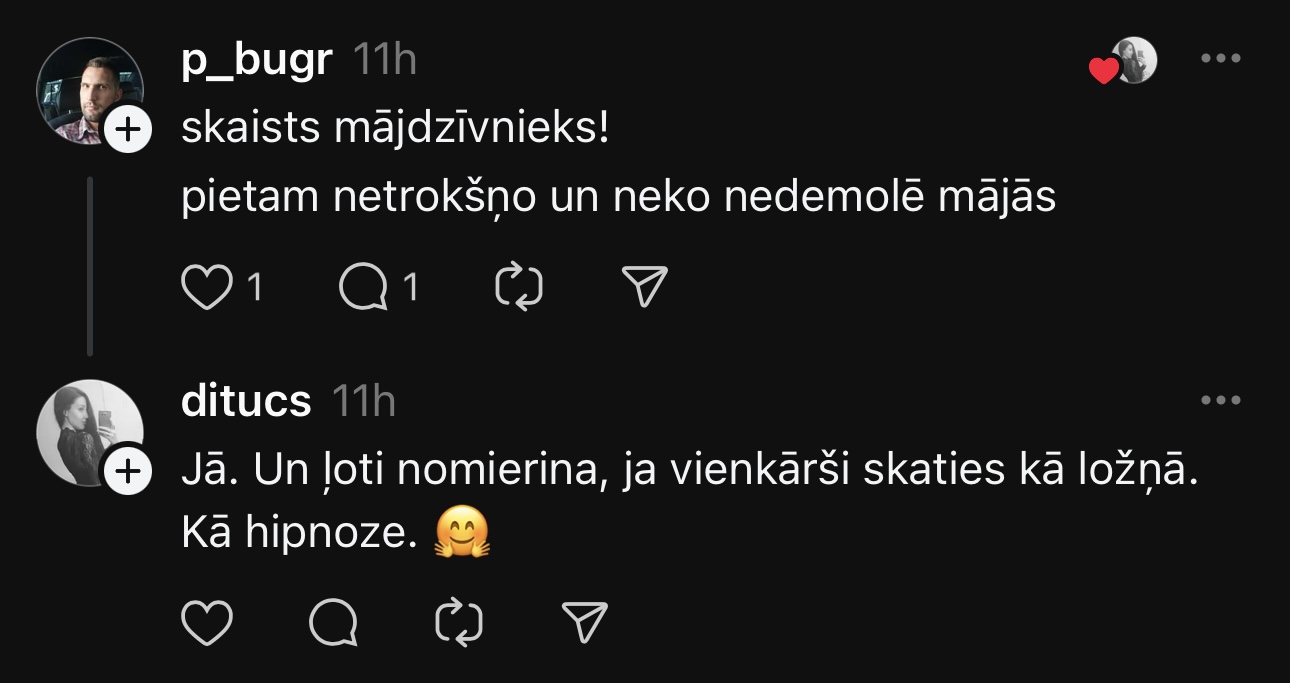Share p_bugr's comment via paper plane icon

coord(644,288)
